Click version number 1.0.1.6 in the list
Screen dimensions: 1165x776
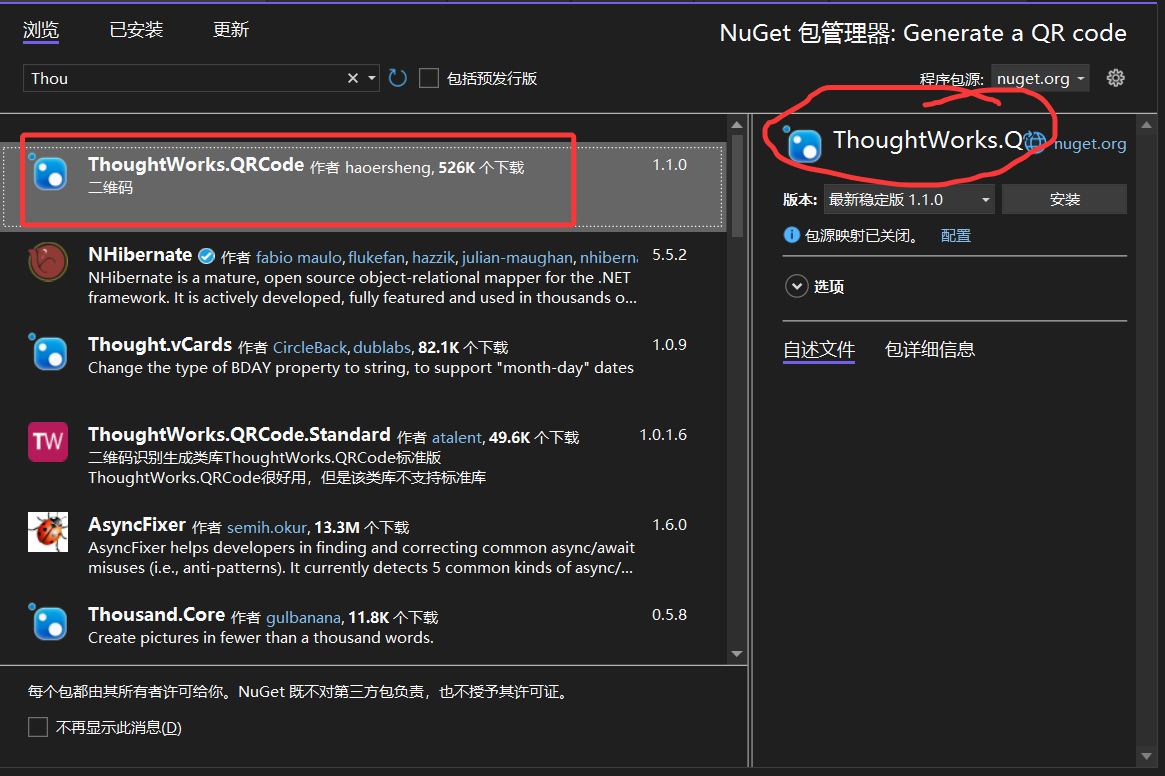pyautogui.click(x=663, y=434)
